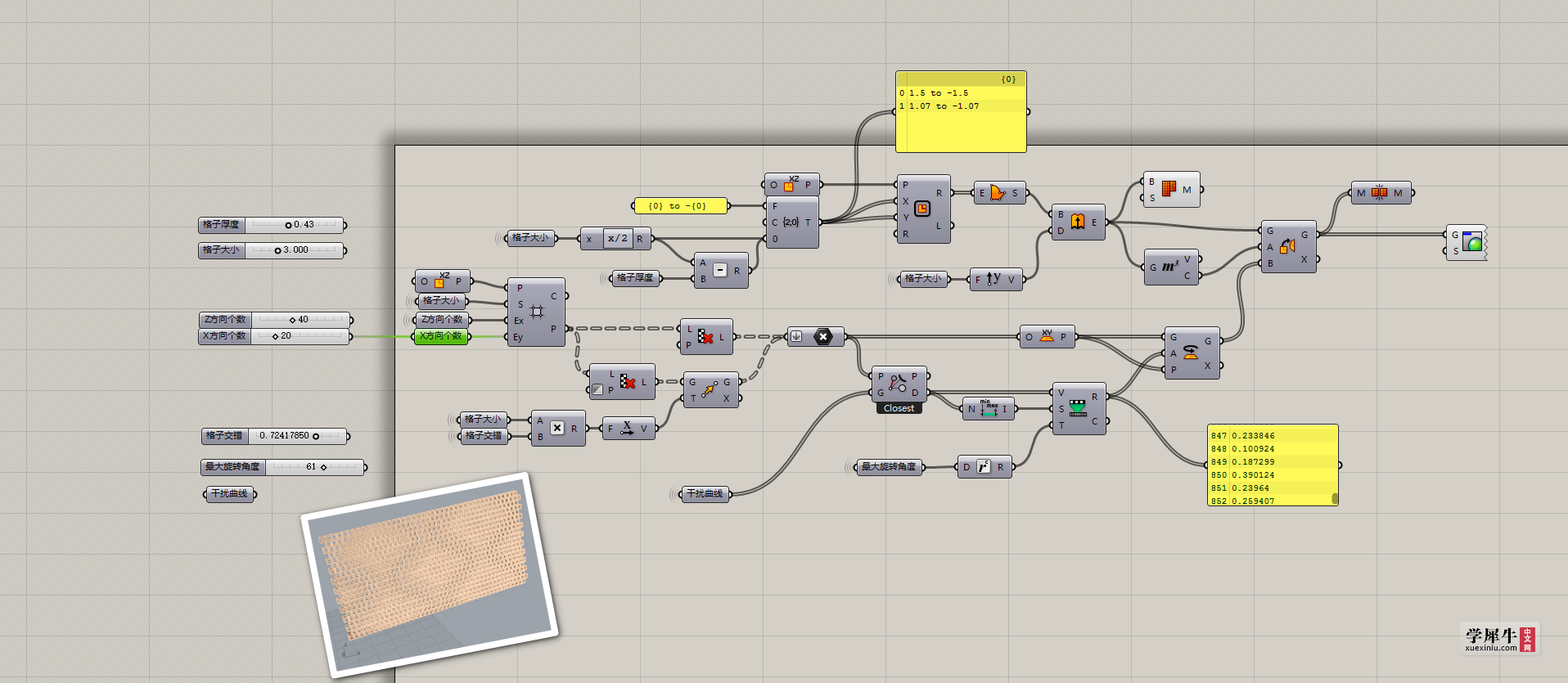Click panel row '0 1.5 to -1.5'
Image resolution: width=1568 pixels, height=683 pixels.
click(x=961, y=93)
